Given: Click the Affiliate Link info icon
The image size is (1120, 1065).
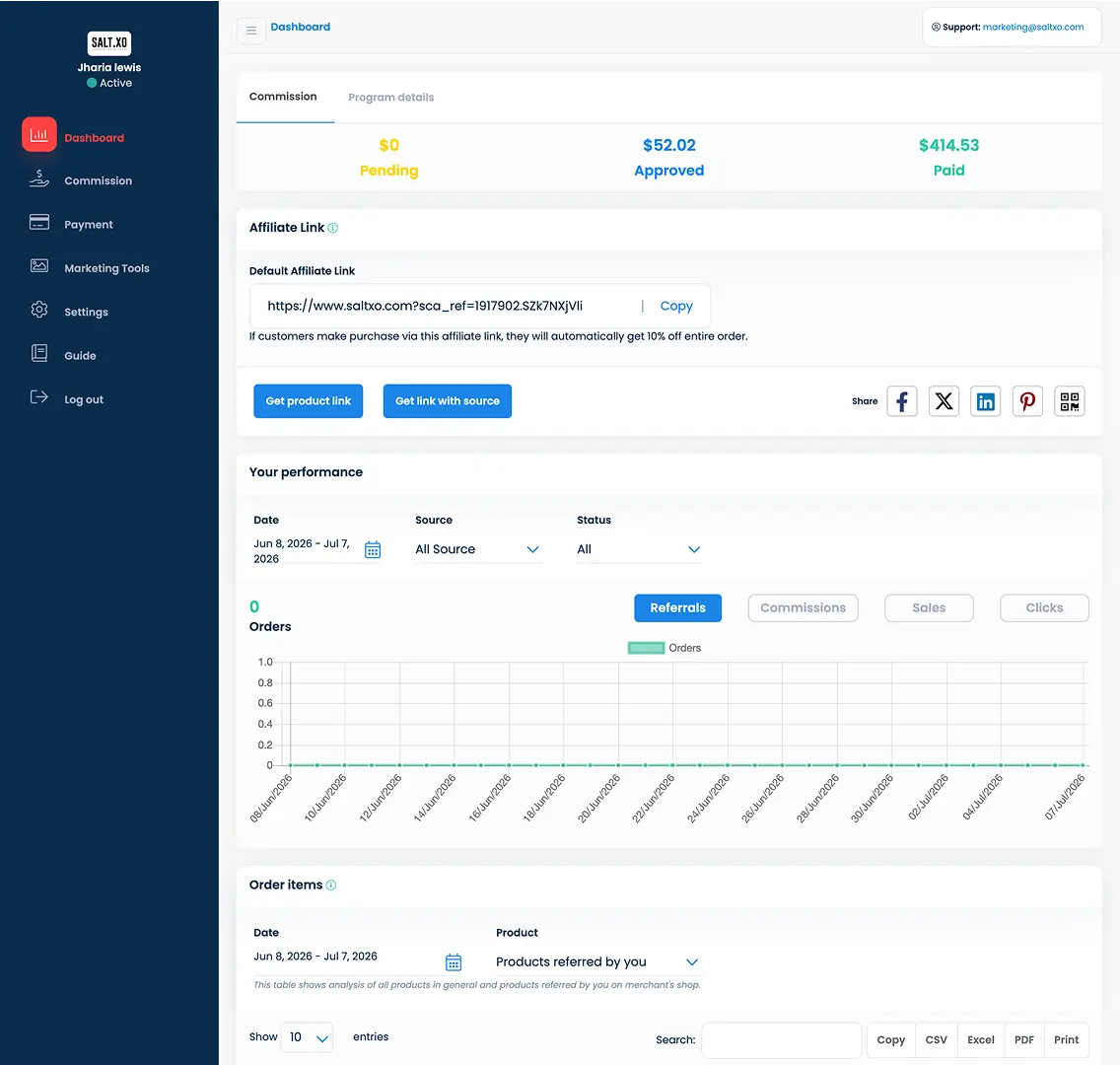Looking at the screenshot, I should [x=333, y=228].
